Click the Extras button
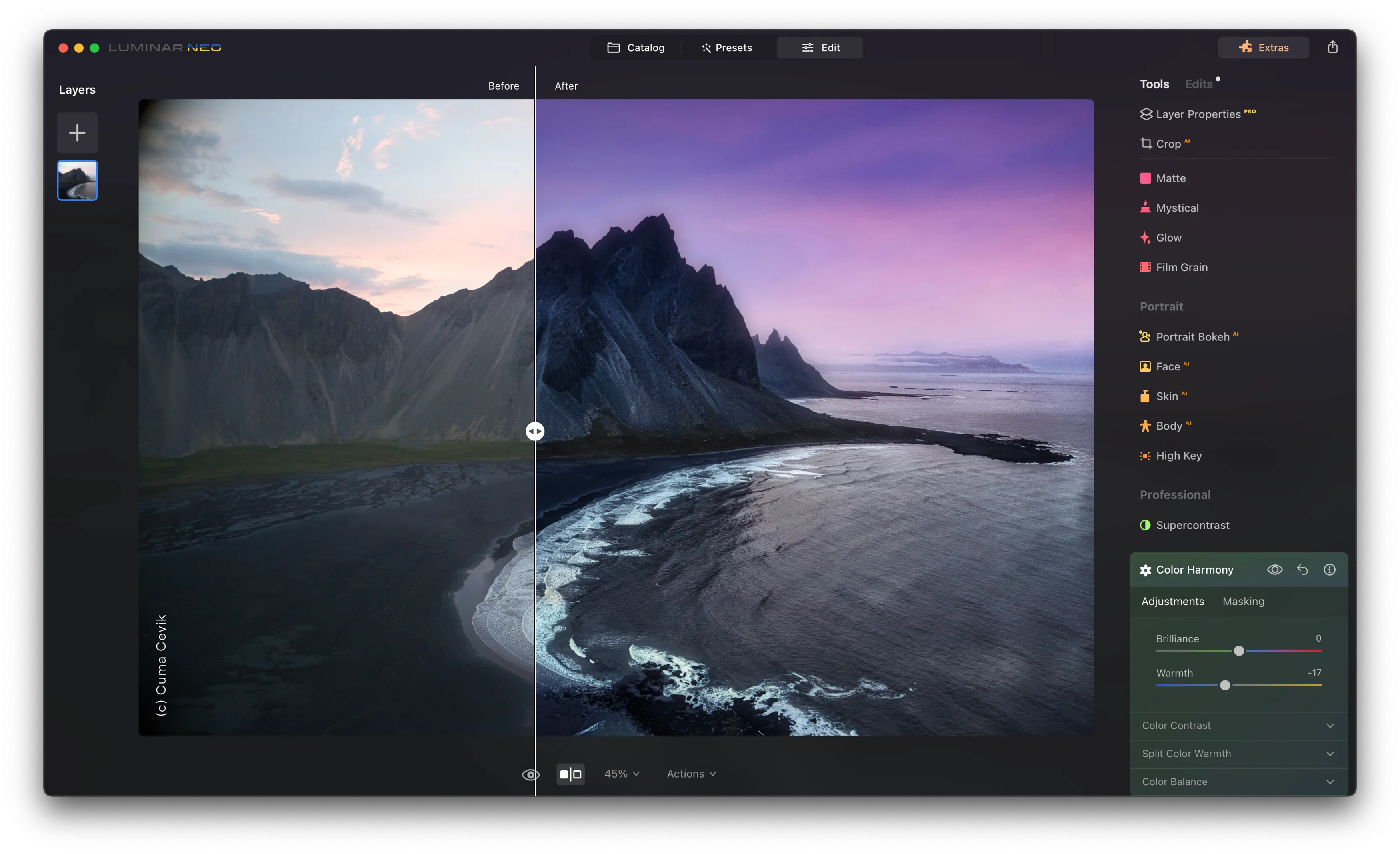This screenshot has width=1400, height=854. tap(1263, 48)
